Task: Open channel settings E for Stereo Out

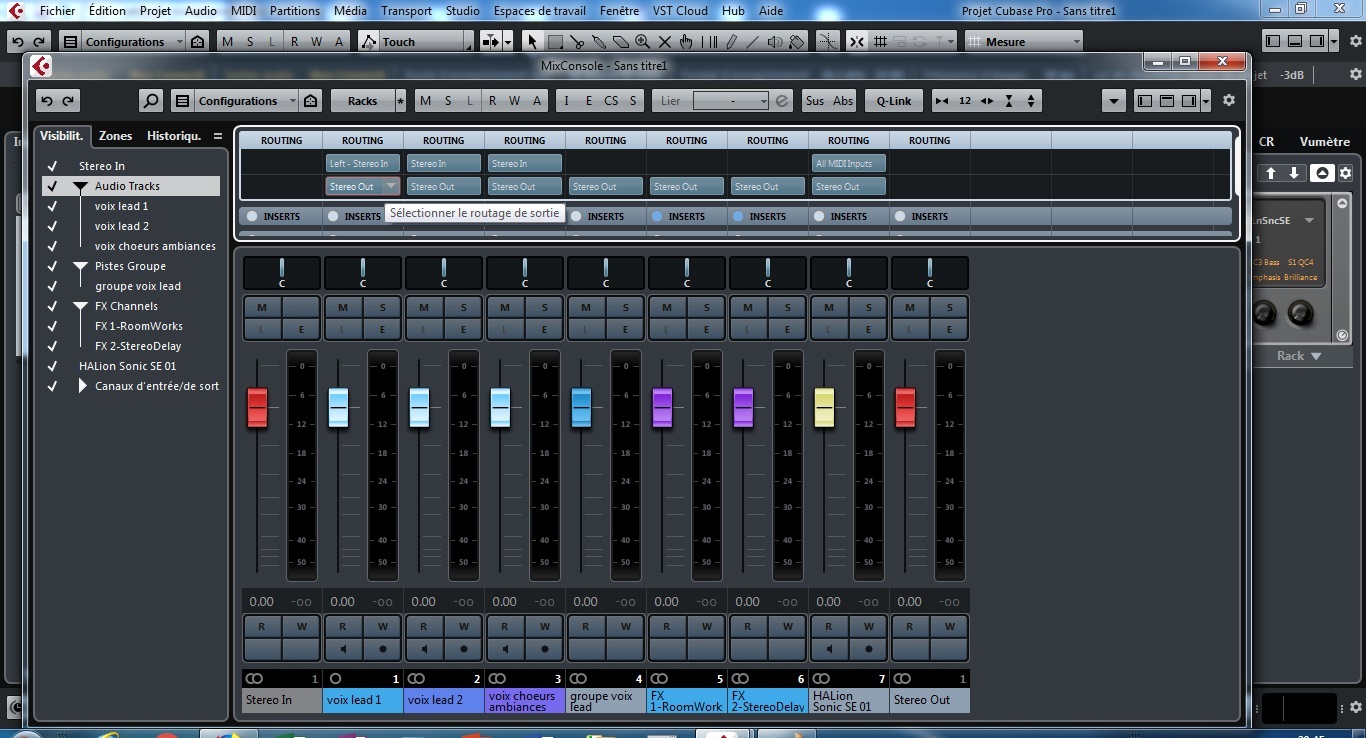Action: [x=950, y=329]
